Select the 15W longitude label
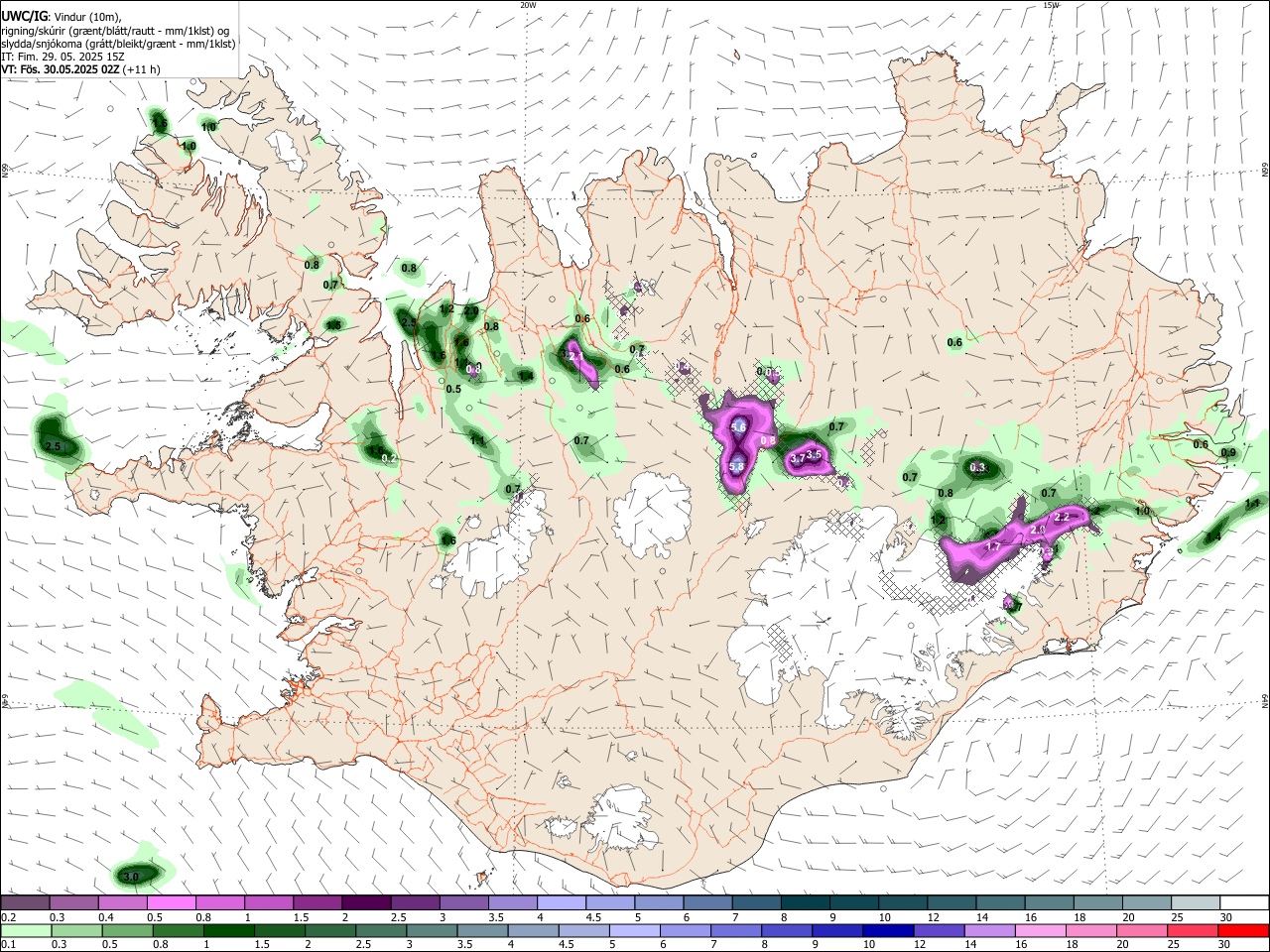 tap(1051, 5)
